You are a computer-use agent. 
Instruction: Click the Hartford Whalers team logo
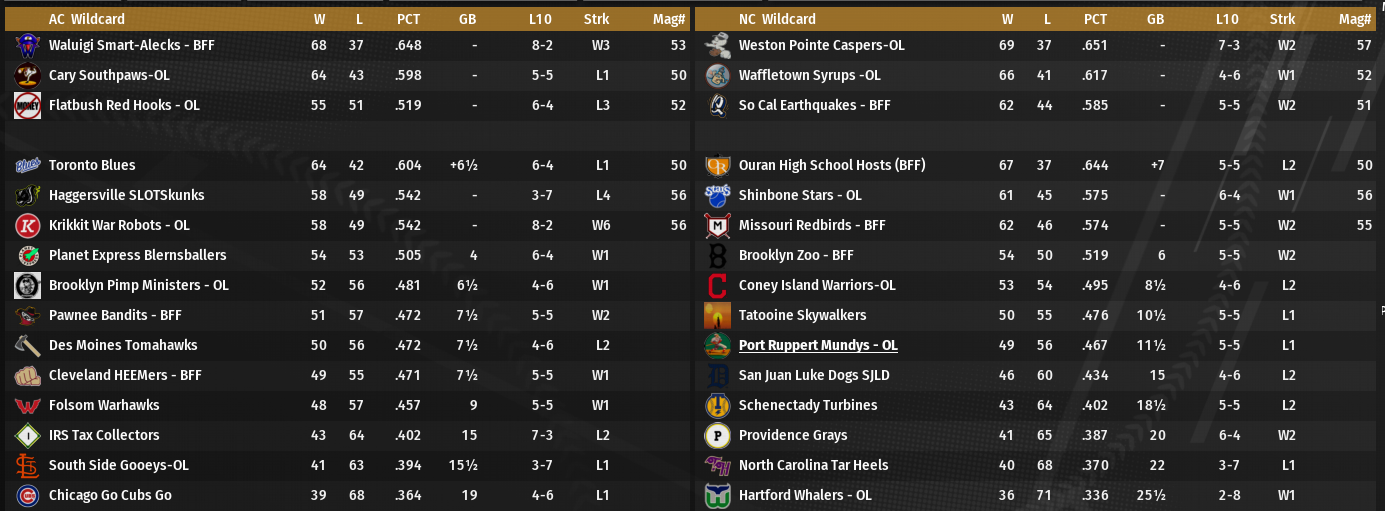717,495
